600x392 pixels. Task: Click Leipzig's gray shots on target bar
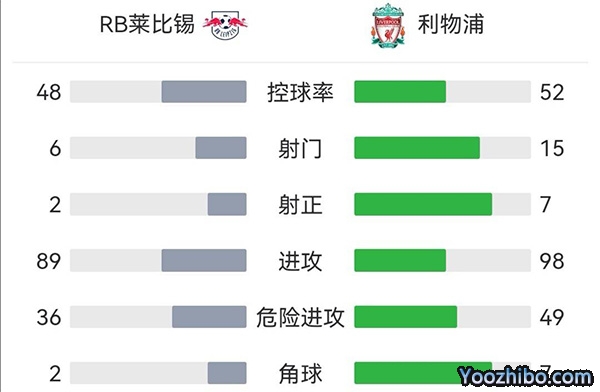click(x=227, y=204)
